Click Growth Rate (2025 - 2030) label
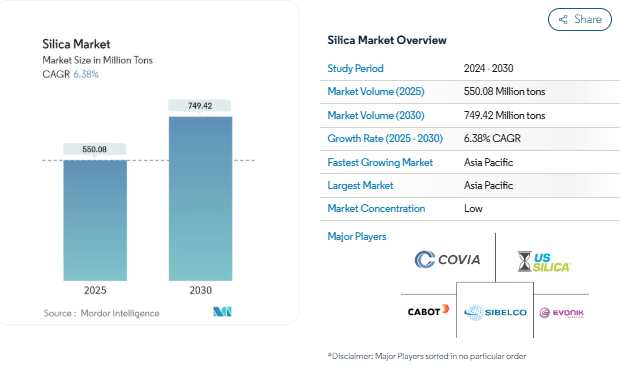Screen dimensions: 621x387 click(x=385, y=138)
